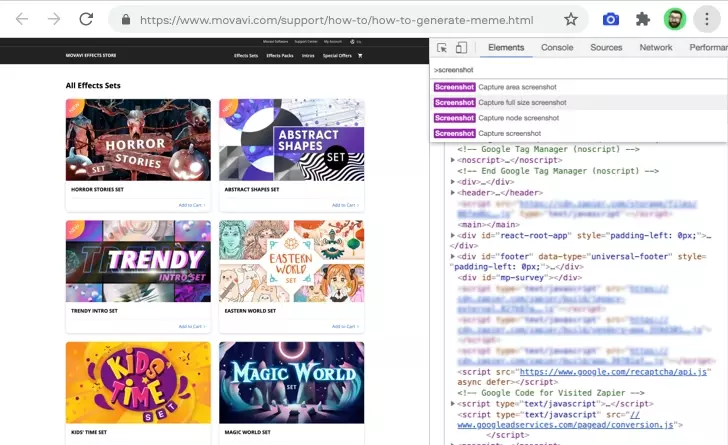
Task: Choose Capture area screenshot
Action: coord(579,87)
